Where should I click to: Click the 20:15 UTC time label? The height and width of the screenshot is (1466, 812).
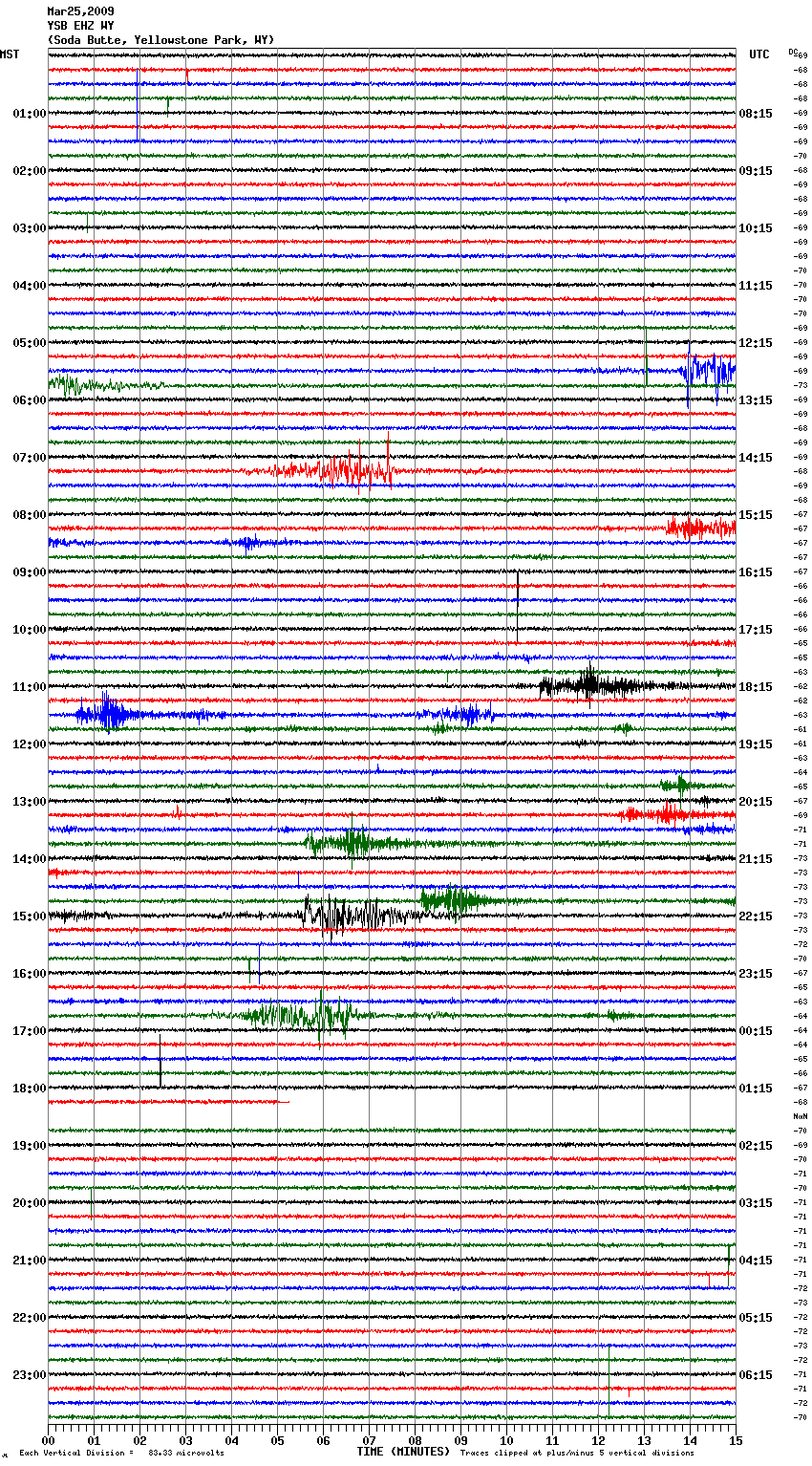756,802
